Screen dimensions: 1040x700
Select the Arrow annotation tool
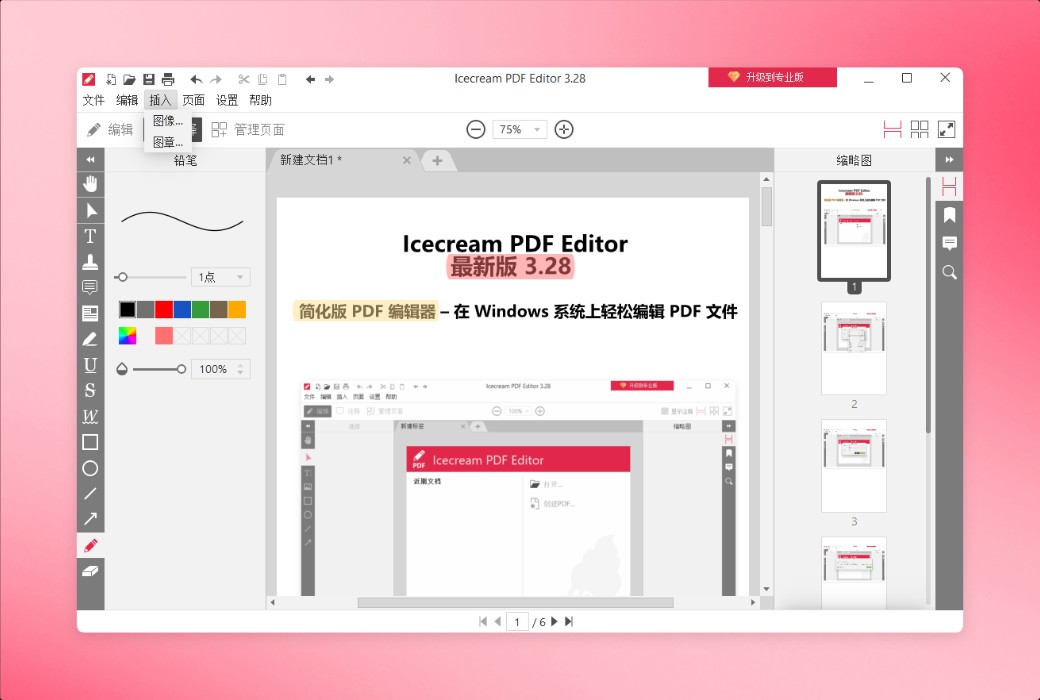(x=90, y=519)
